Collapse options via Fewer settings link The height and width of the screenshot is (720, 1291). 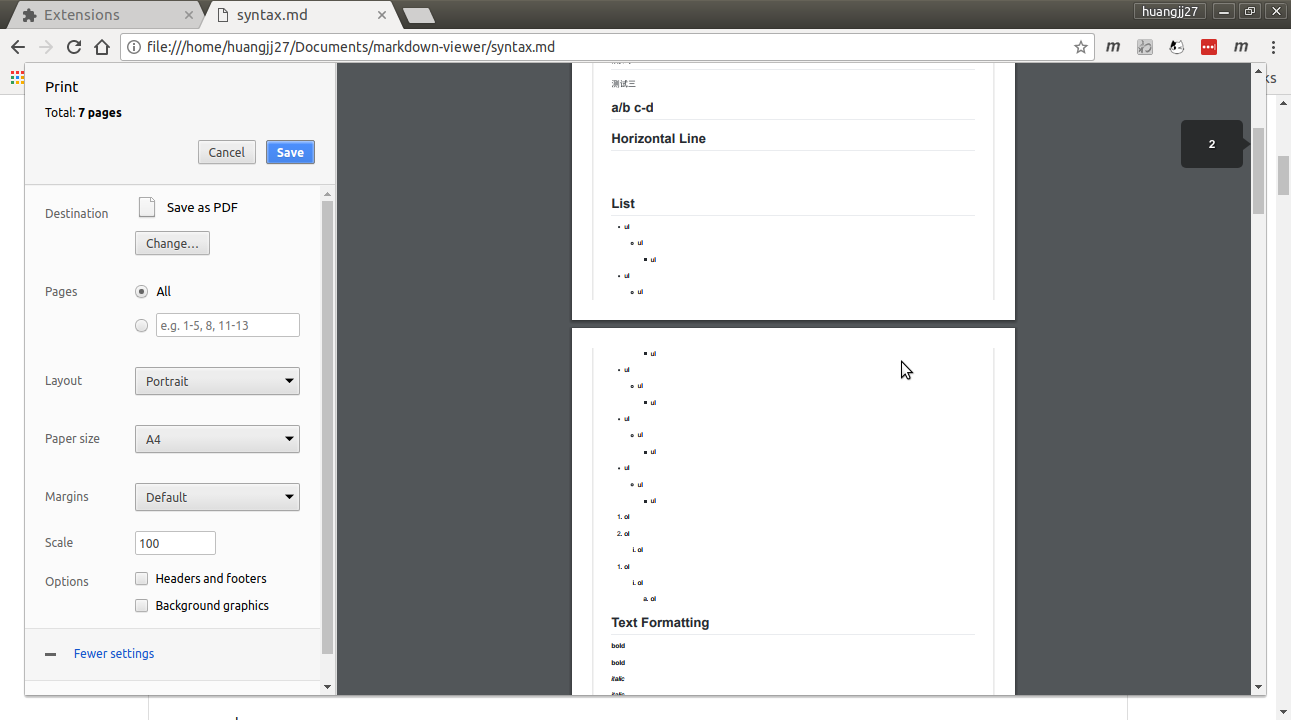click(114, 654)
